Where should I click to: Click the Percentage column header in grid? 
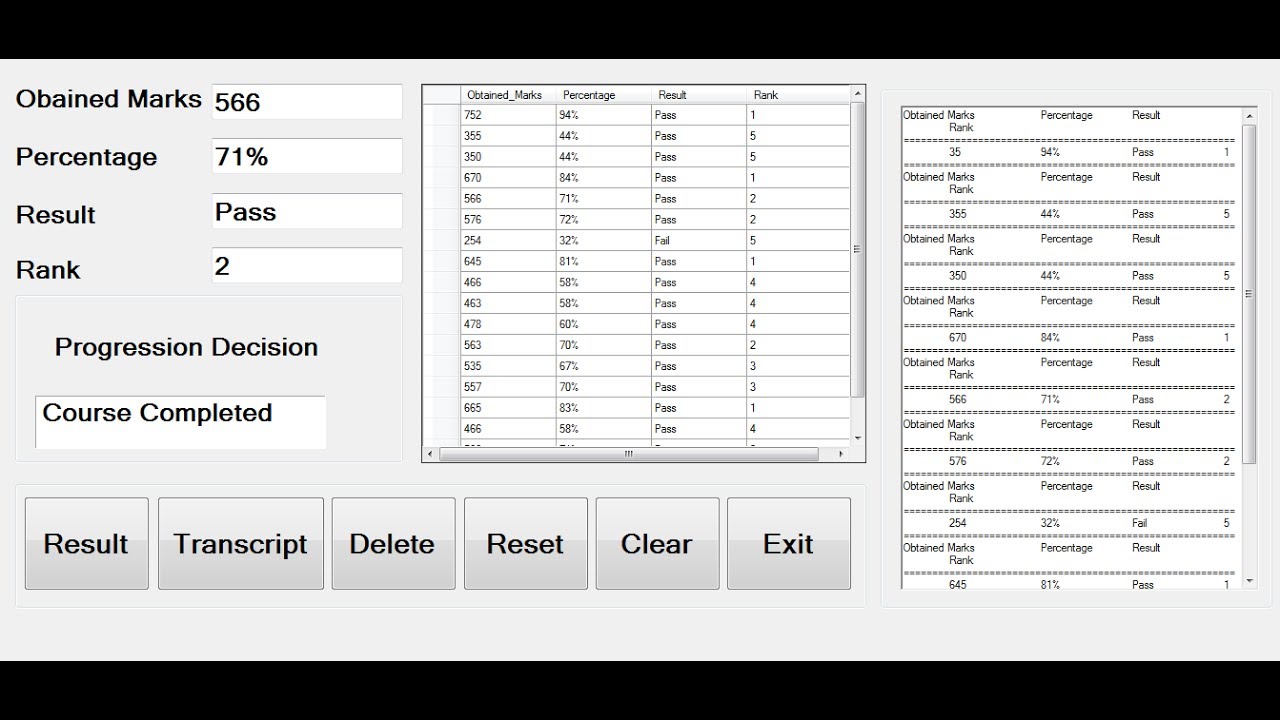coord(603,95)
